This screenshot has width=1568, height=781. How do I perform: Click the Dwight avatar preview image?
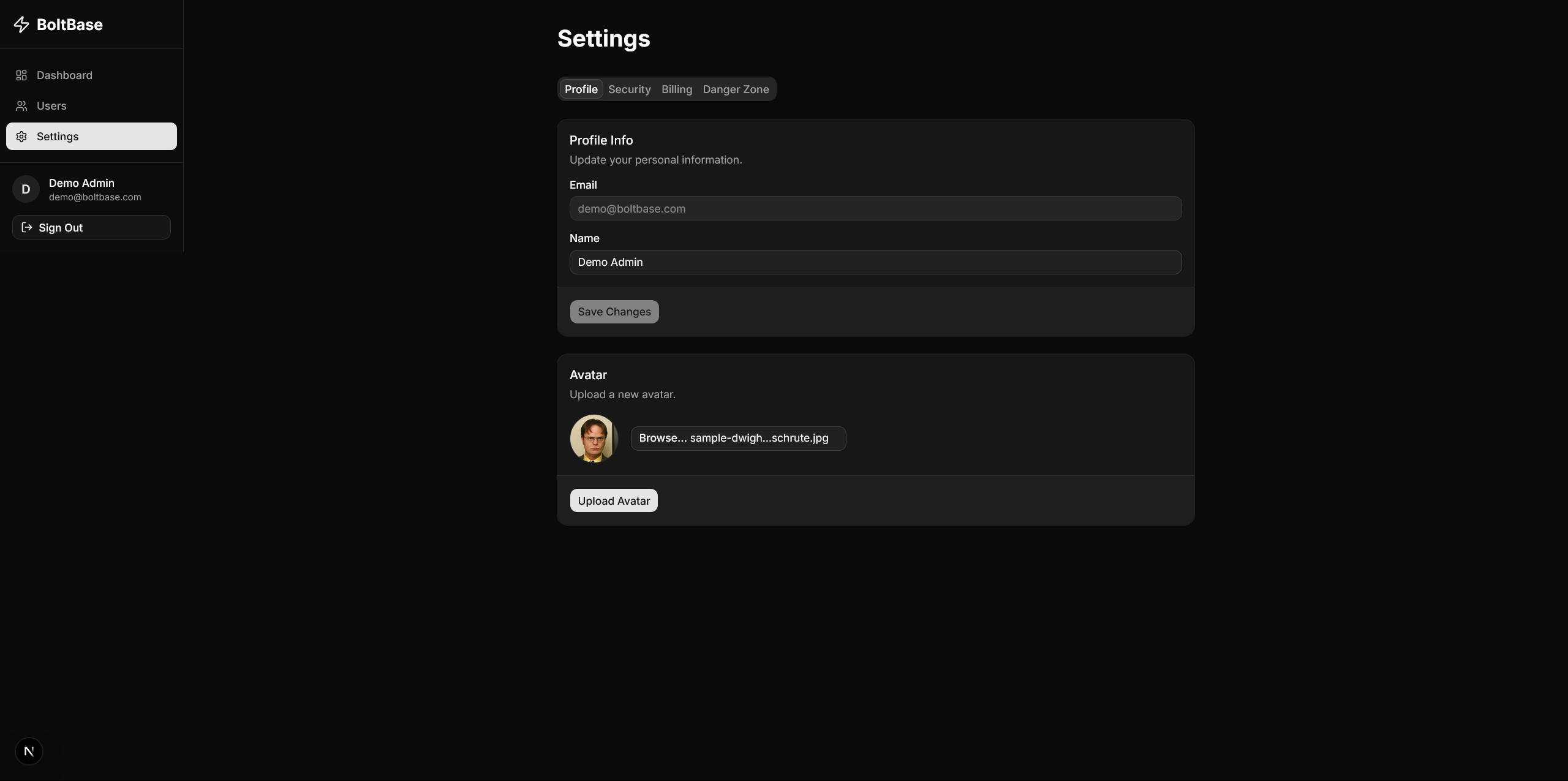click(x=593, y=439)
